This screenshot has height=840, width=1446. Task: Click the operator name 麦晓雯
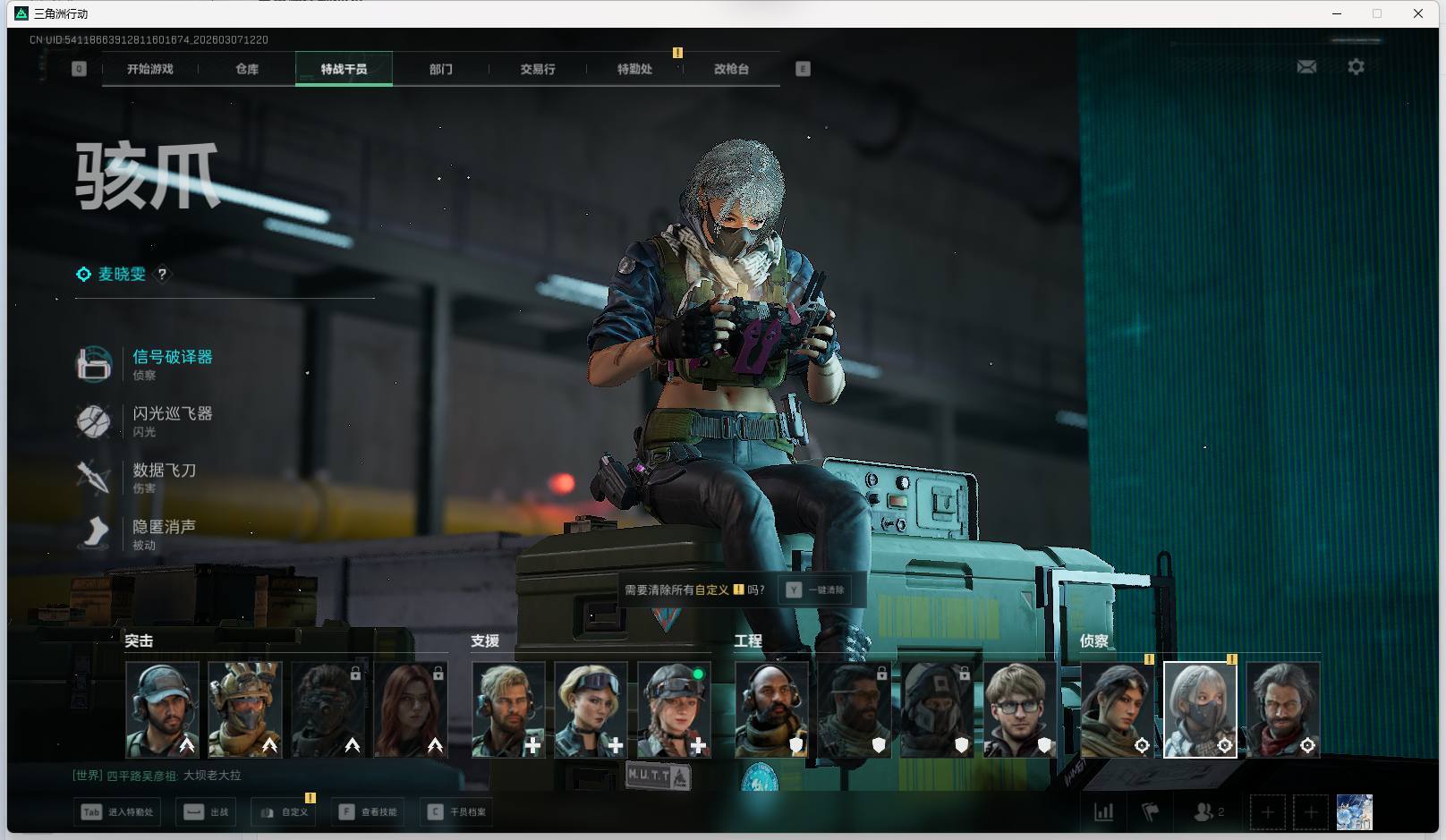click(122, 274)
